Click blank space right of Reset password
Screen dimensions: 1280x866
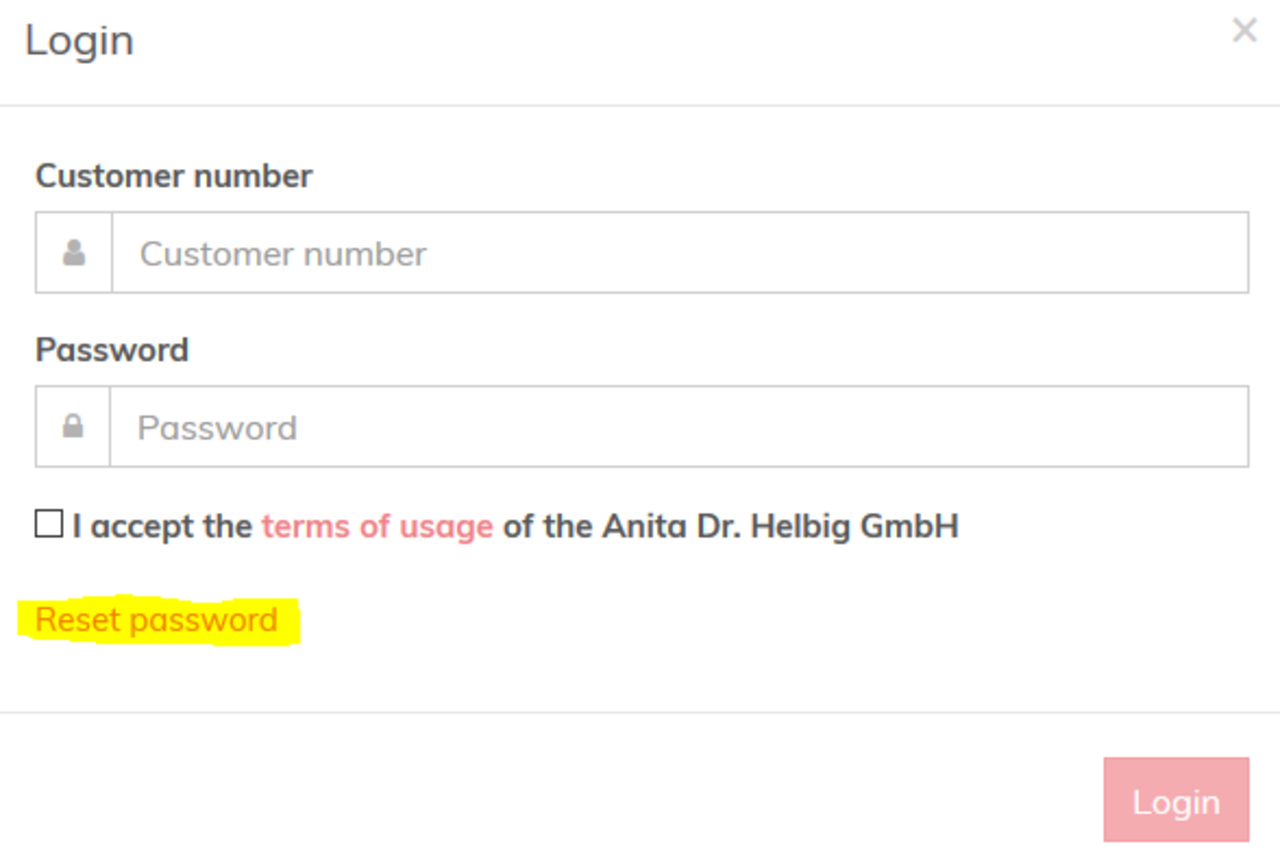(x=700, y=620)
